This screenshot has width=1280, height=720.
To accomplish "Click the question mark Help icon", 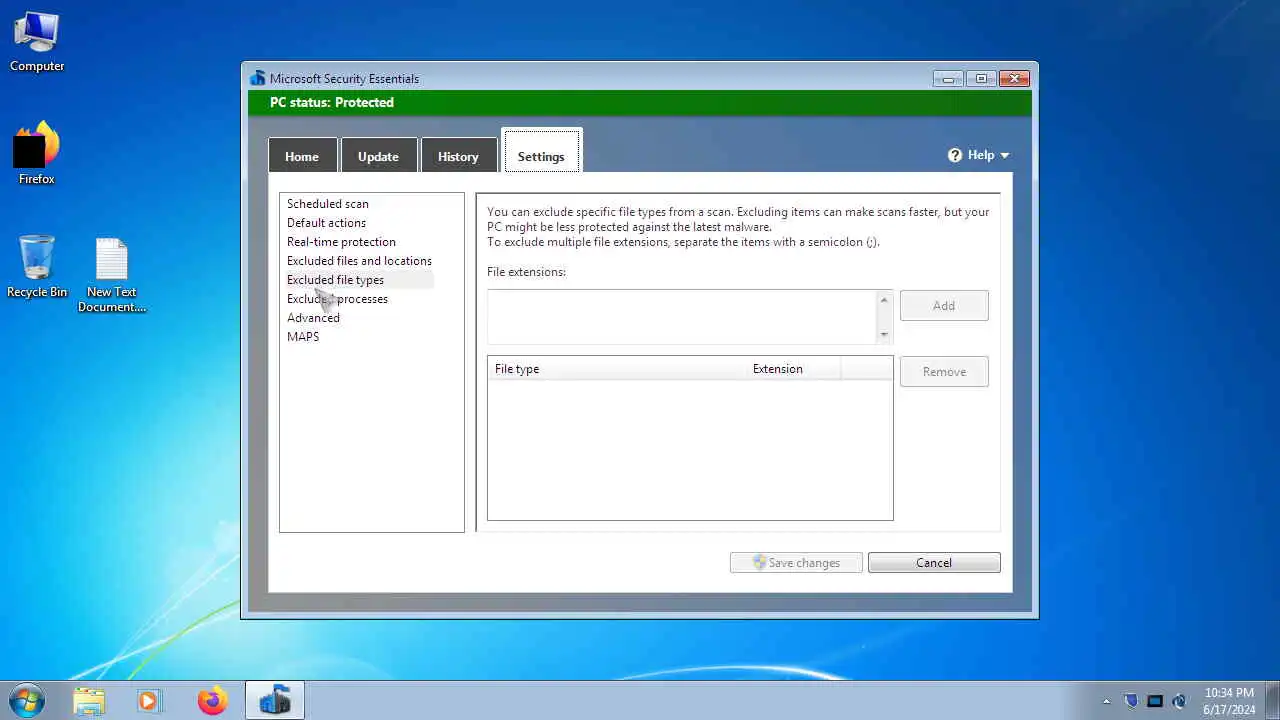I will click(955, 155).
